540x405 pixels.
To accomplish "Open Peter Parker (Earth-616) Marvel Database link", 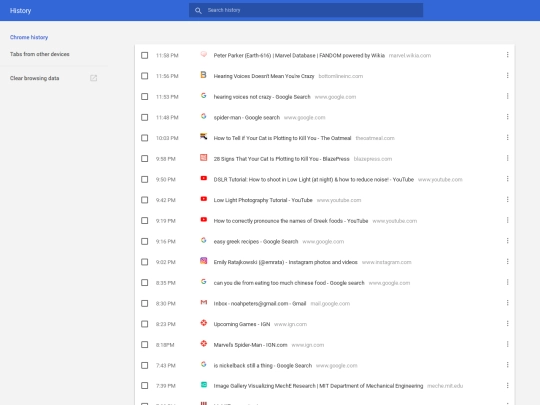I will click(x=299, y=55).
